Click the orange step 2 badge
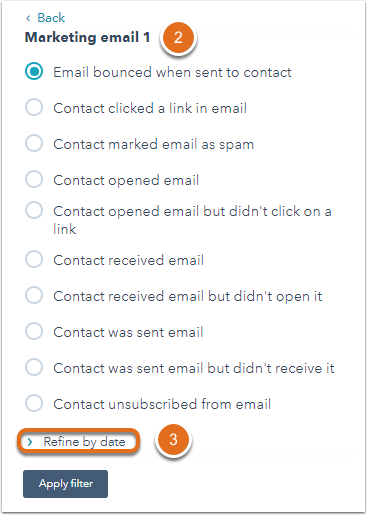The height and width of the screenshot is (515, 367). [178, 37]
